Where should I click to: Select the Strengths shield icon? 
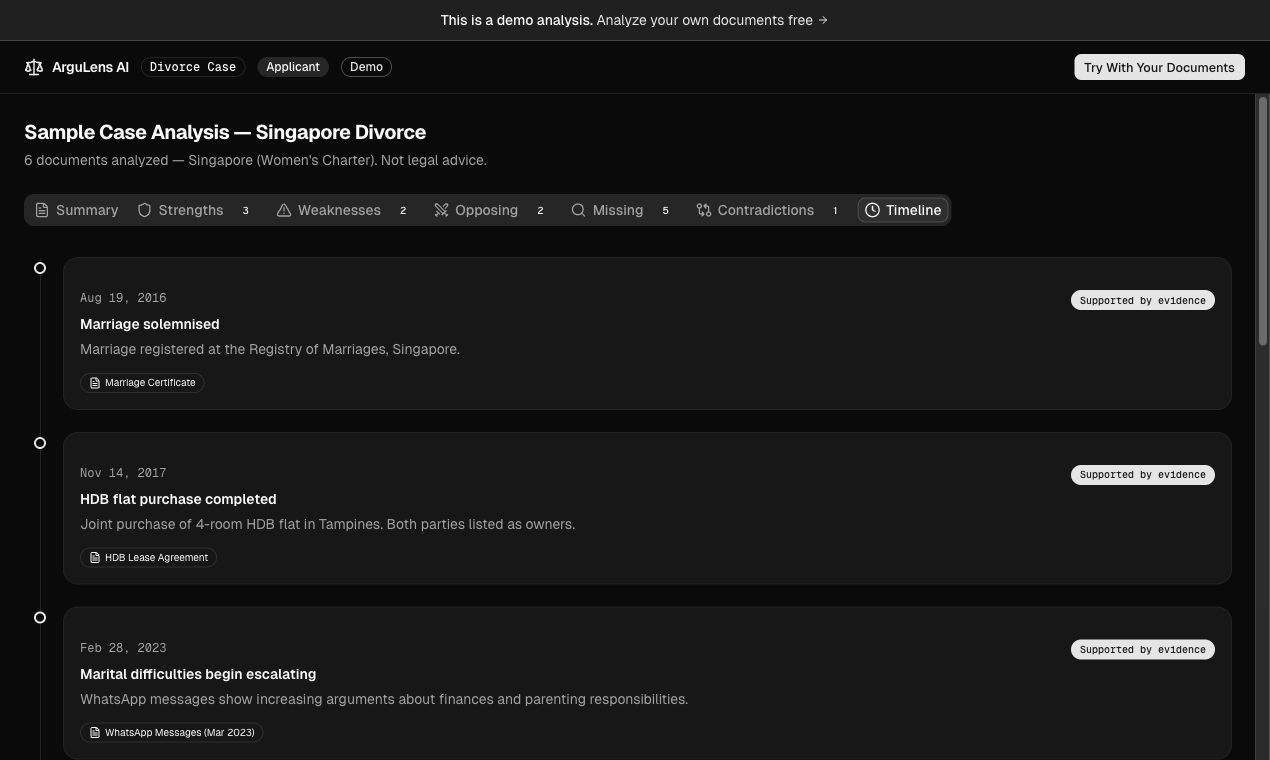[x=145, y=210]
